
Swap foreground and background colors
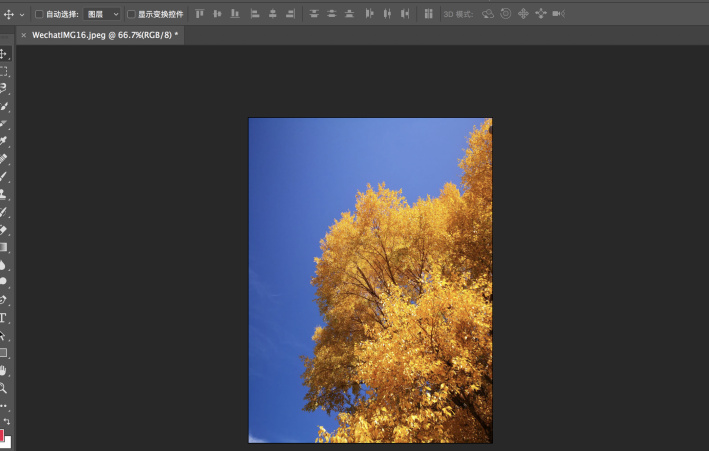[7, 421]
